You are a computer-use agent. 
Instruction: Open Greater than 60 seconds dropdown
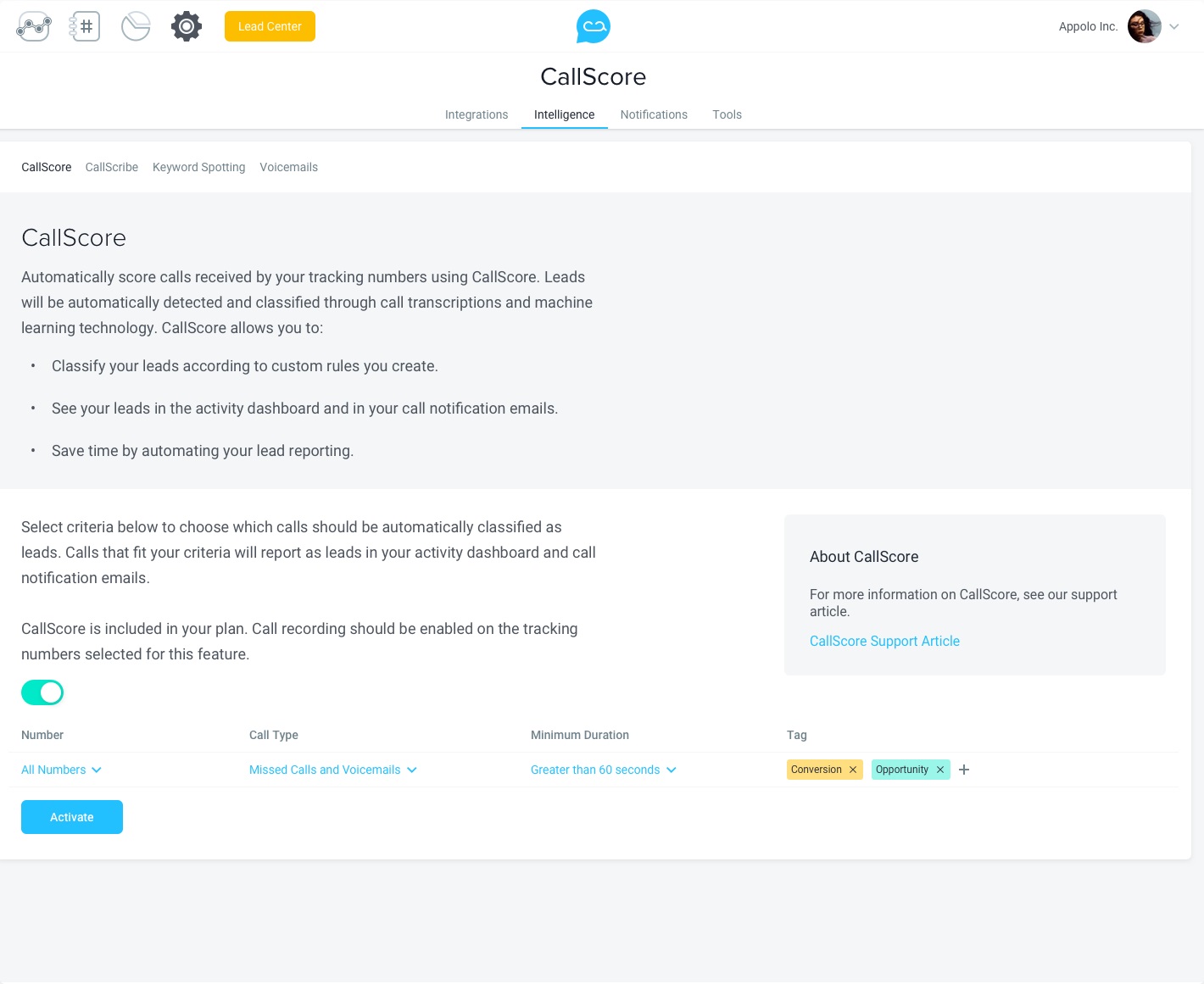603,770
